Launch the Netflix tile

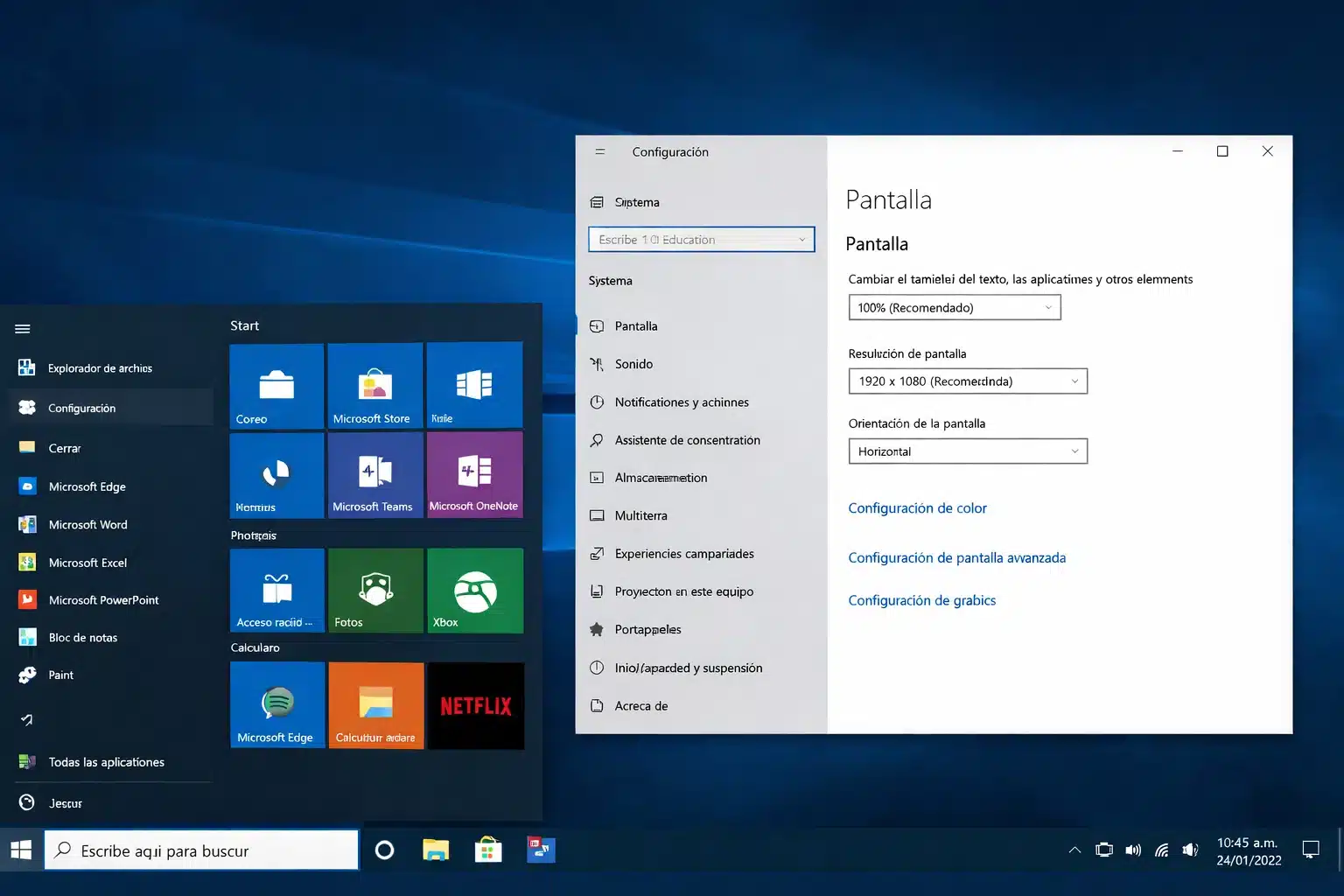475,705
